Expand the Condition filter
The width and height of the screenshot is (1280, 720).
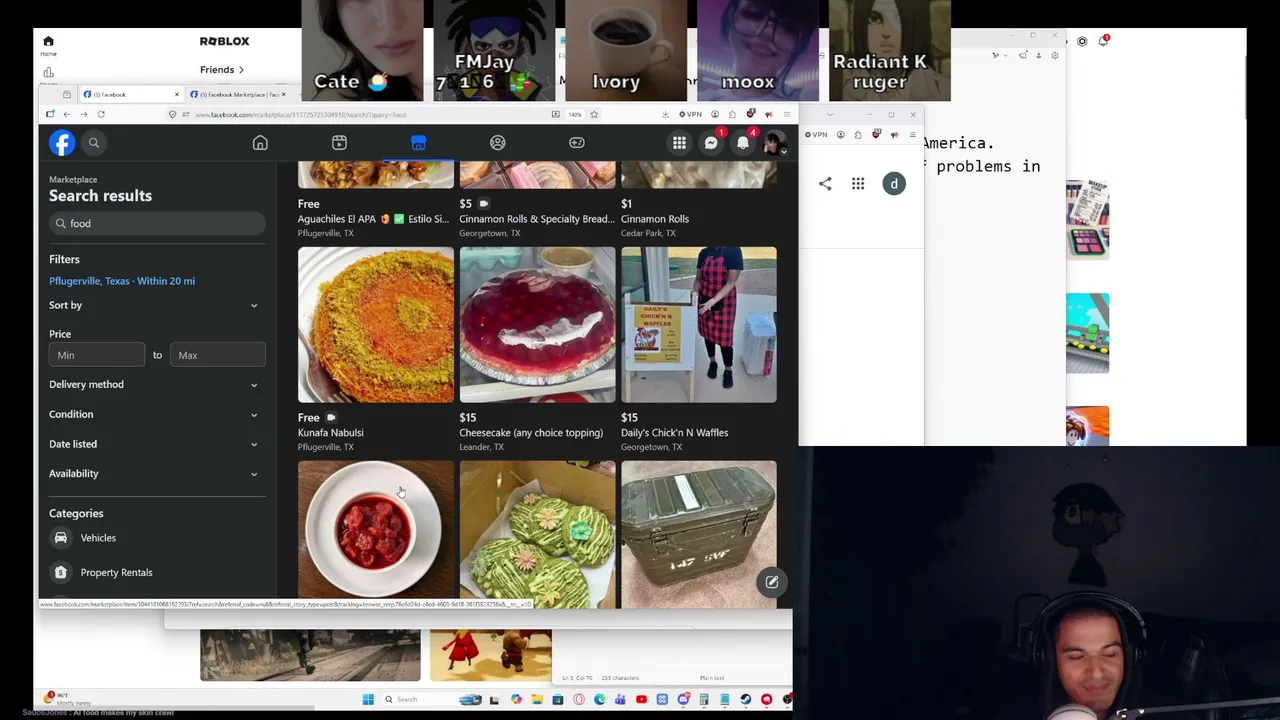(x=155, y=414)
